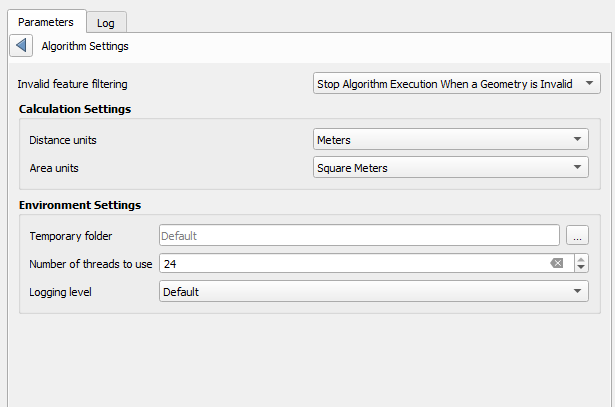
Task: Click the Number of threads value field
Action: click(x=350, y=263)
